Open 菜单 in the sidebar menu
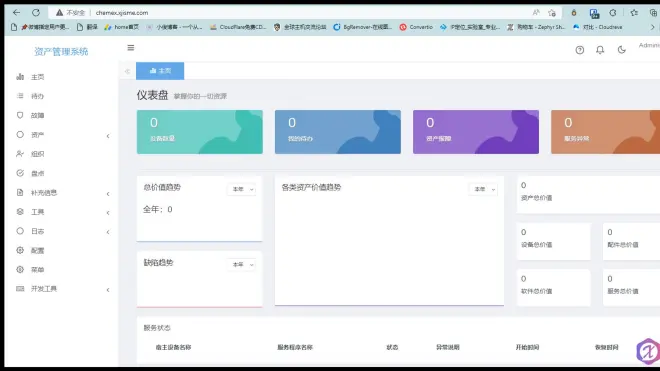Image resolution: width=660 pixels, height=371 pixels. click(x=37, y=270)
